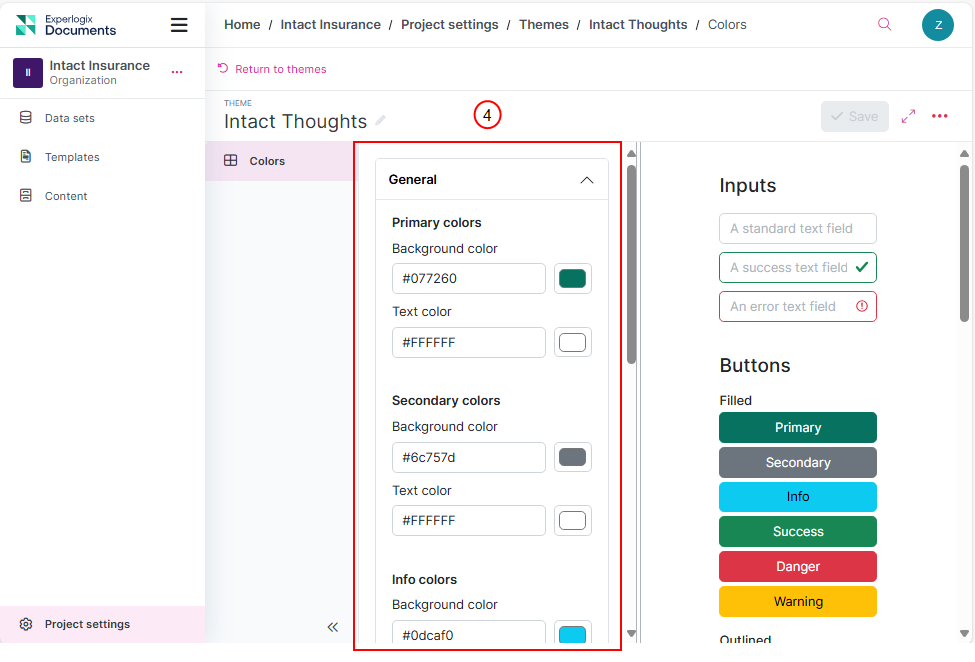Click the search magnifier icon
Screen dimensions: 975x662
pos(884,25)
